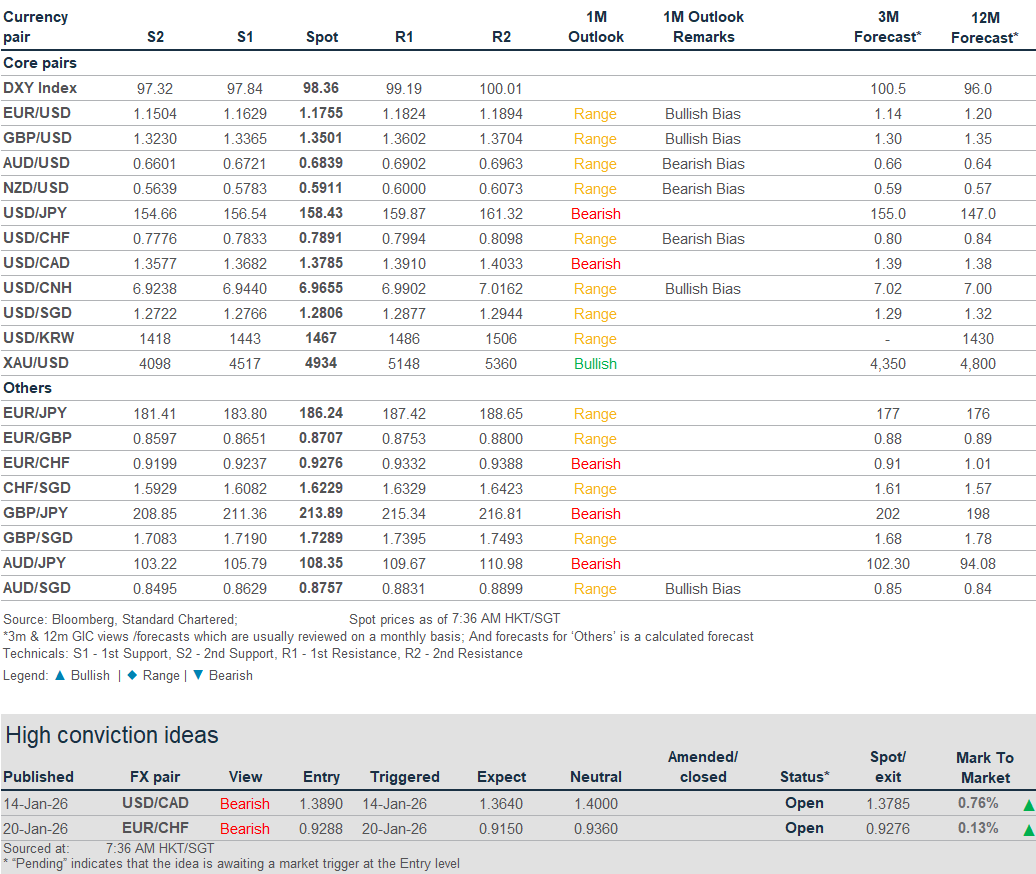Click green up arrow on EUR/CHF idea
Screen dimensions: 1036x874
click(x=1027, y=830)
